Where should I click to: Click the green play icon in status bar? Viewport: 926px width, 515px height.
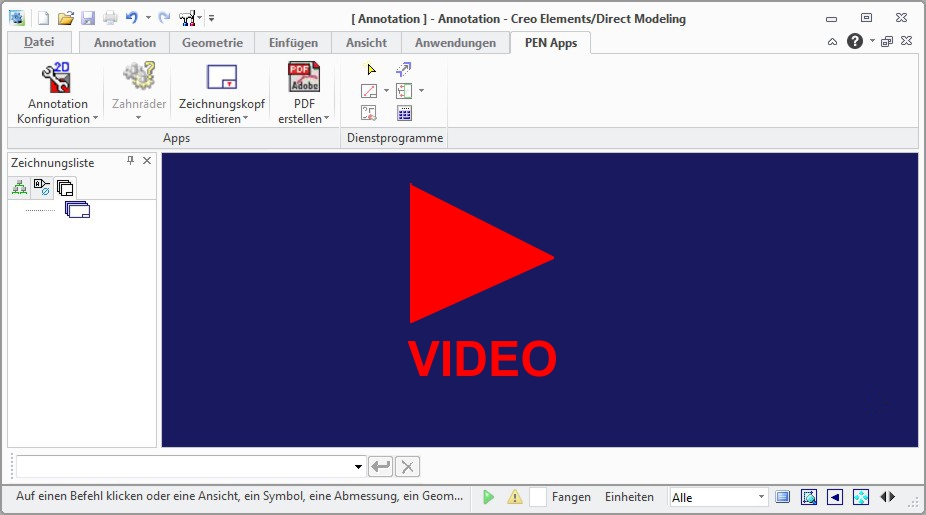[x=488, y=497]
